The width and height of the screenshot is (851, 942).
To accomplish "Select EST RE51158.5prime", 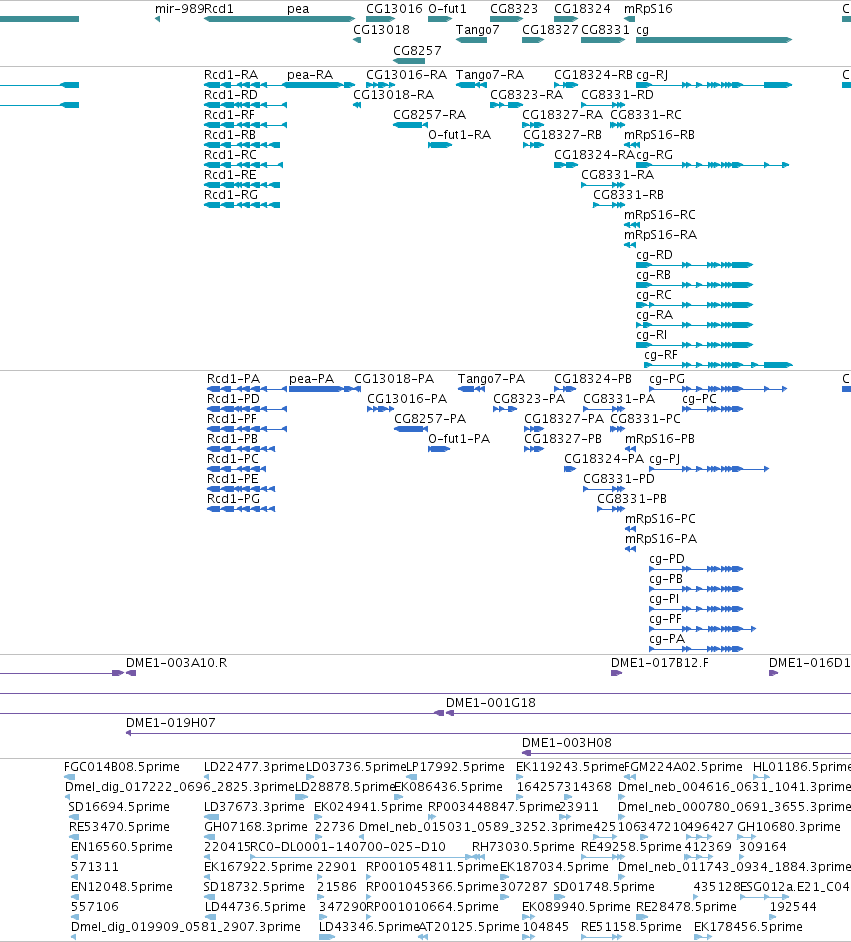I will (631, 927).
